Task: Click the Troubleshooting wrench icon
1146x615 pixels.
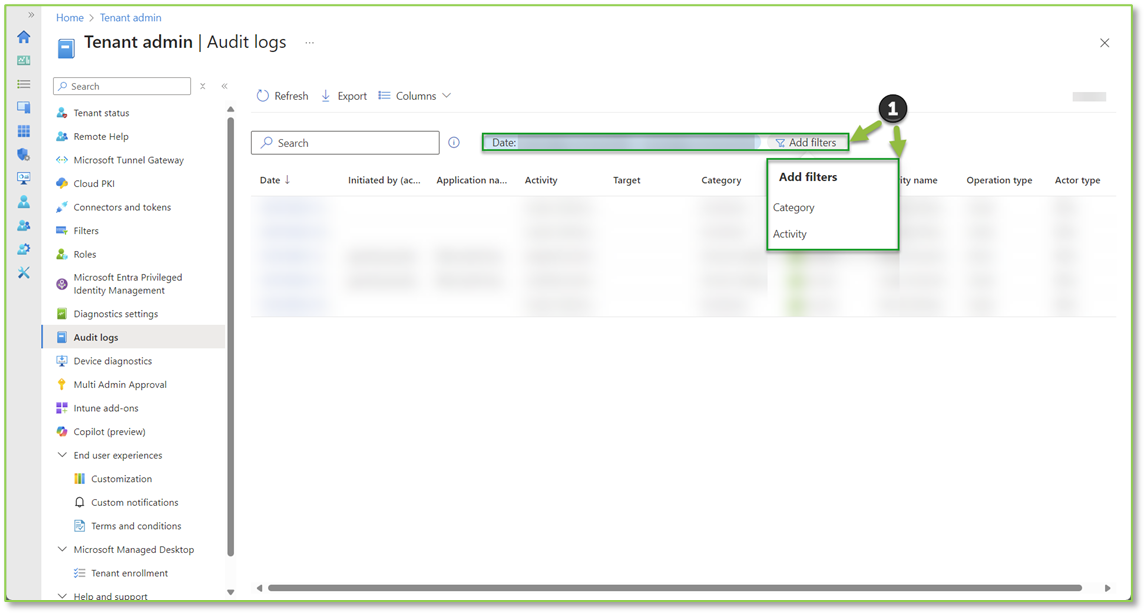Action: (x=24, y=272)
